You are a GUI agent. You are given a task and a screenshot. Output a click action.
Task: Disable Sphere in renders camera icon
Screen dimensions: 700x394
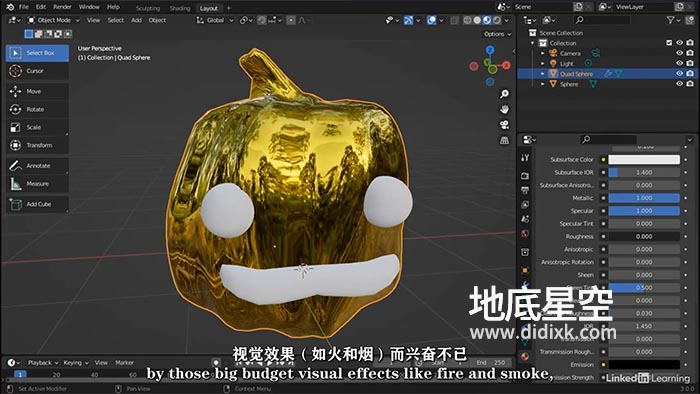tap(690, 84)
